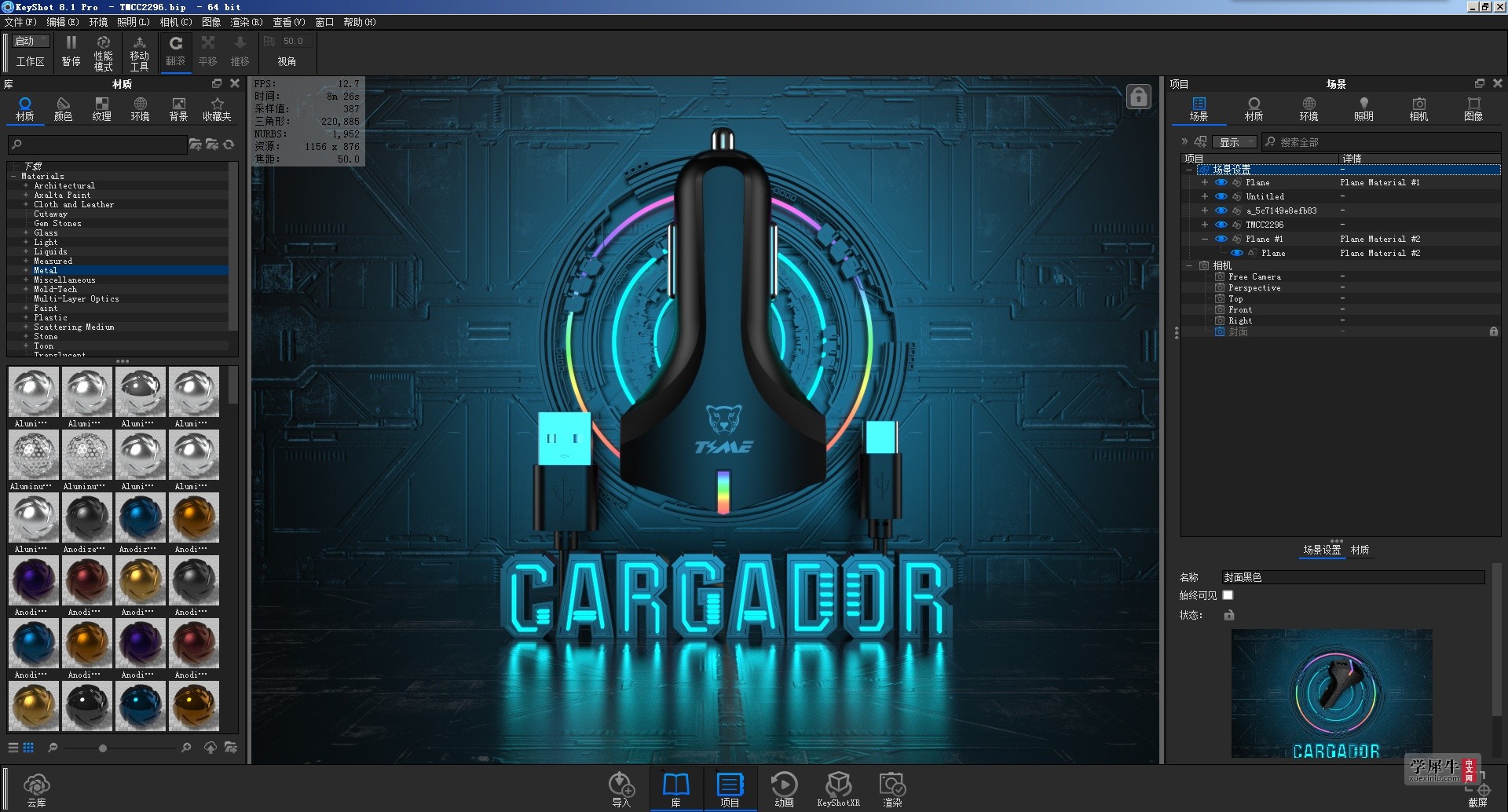The image size is (1508, 812).
Task: Select the Plastic material category
Action: coord(50,317)
